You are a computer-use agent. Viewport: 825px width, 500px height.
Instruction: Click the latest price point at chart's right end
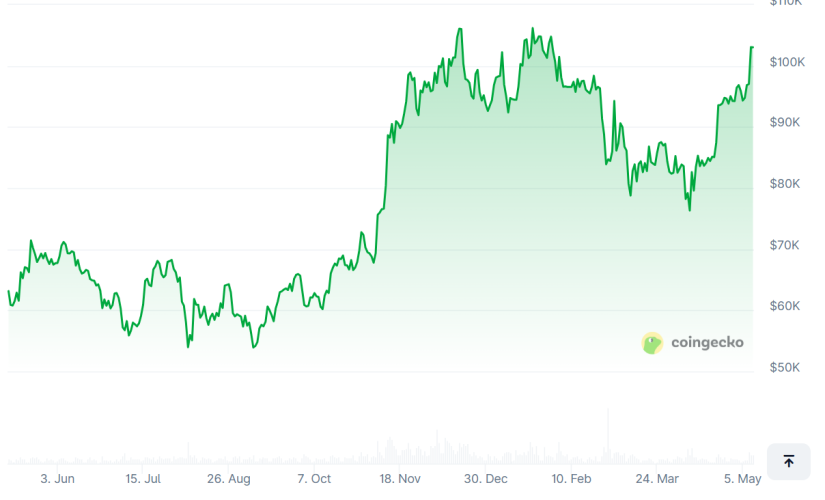point(752,47)
